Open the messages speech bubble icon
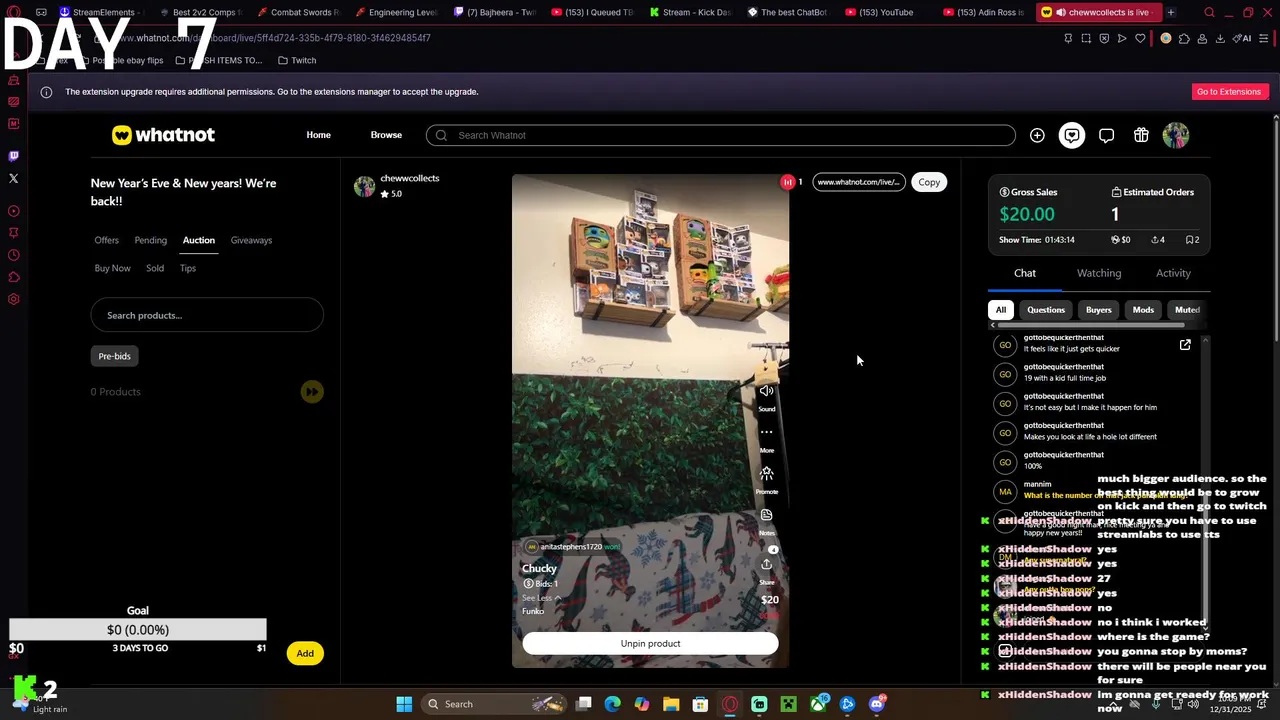 tap(1106, 135)
